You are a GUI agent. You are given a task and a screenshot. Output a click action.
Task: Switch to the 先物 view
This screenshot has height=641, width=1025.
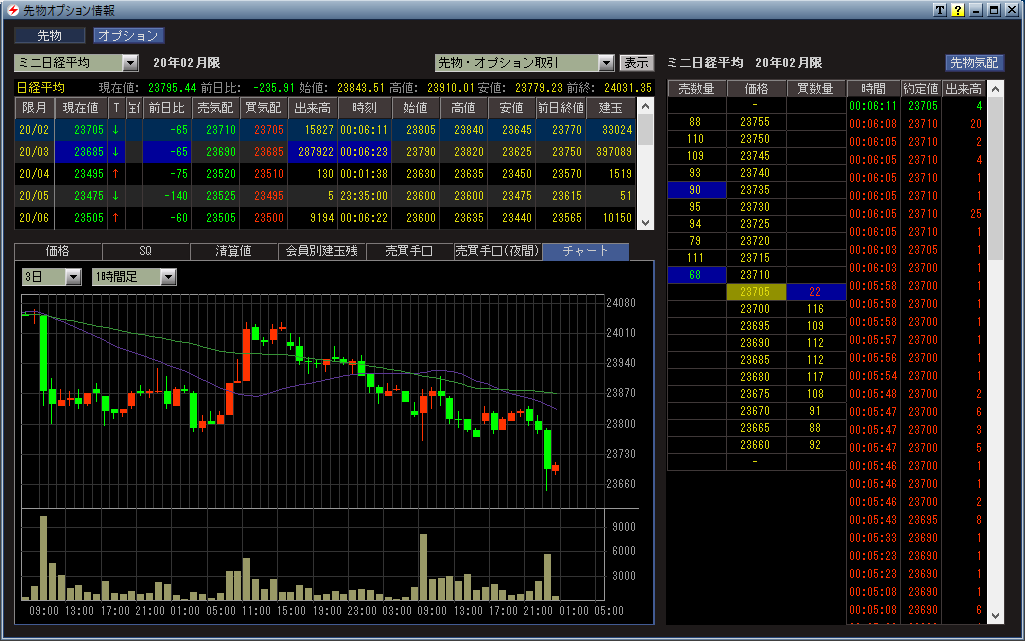tap(50, 36)
